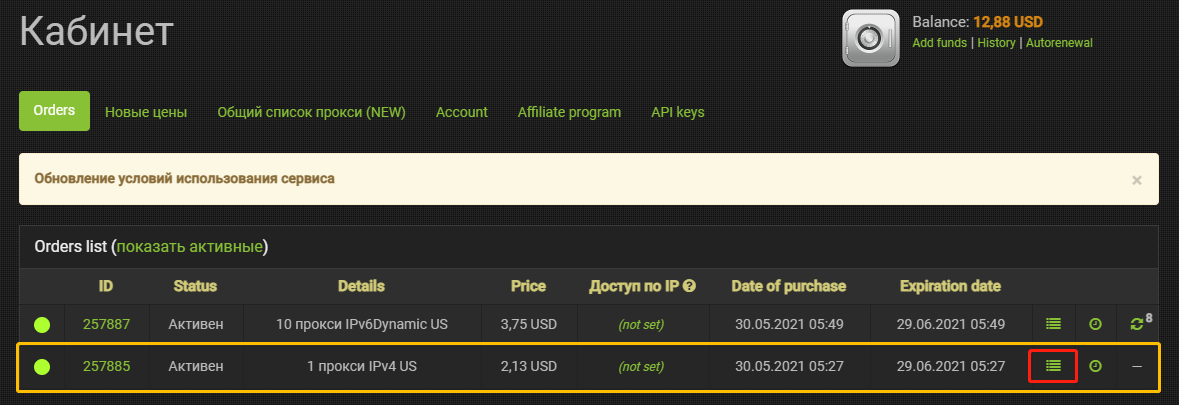The width and height of the screenshot is (1179, 405).
Task: Click the autorenewal refresh icon for order 257887
Action: 1137,324
